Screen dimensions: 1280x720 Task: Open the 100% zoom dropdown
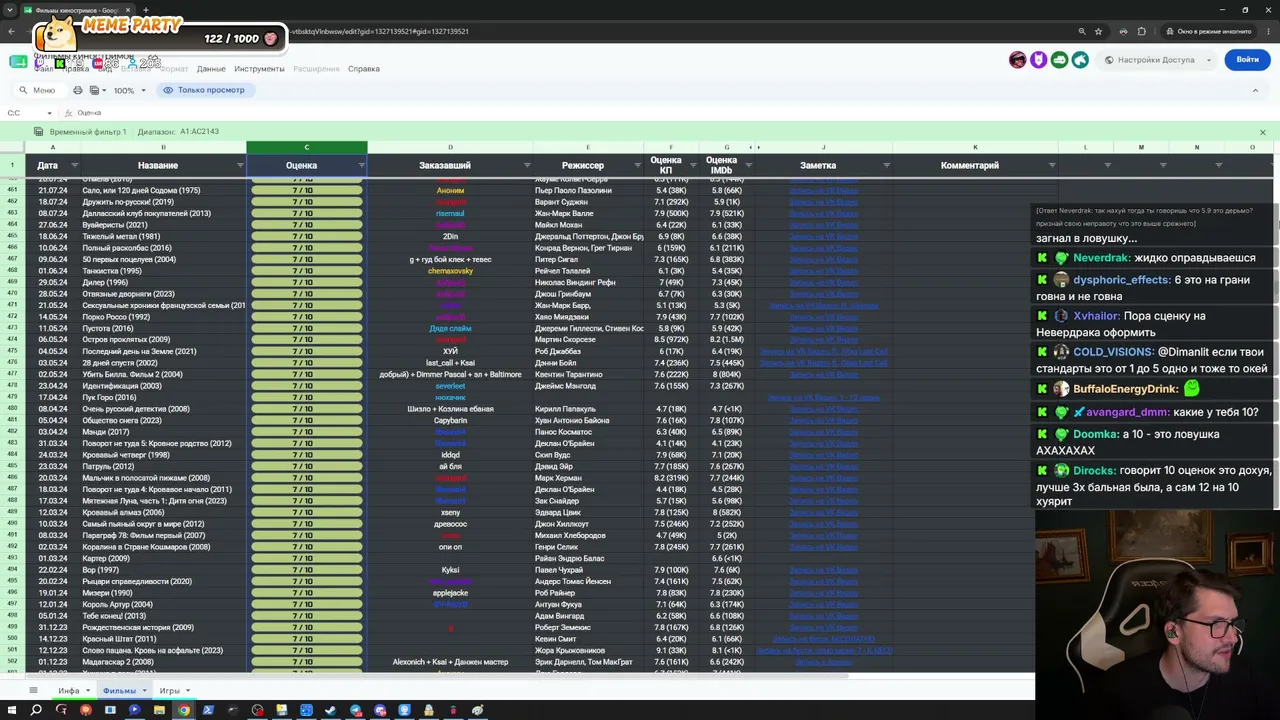128,90
